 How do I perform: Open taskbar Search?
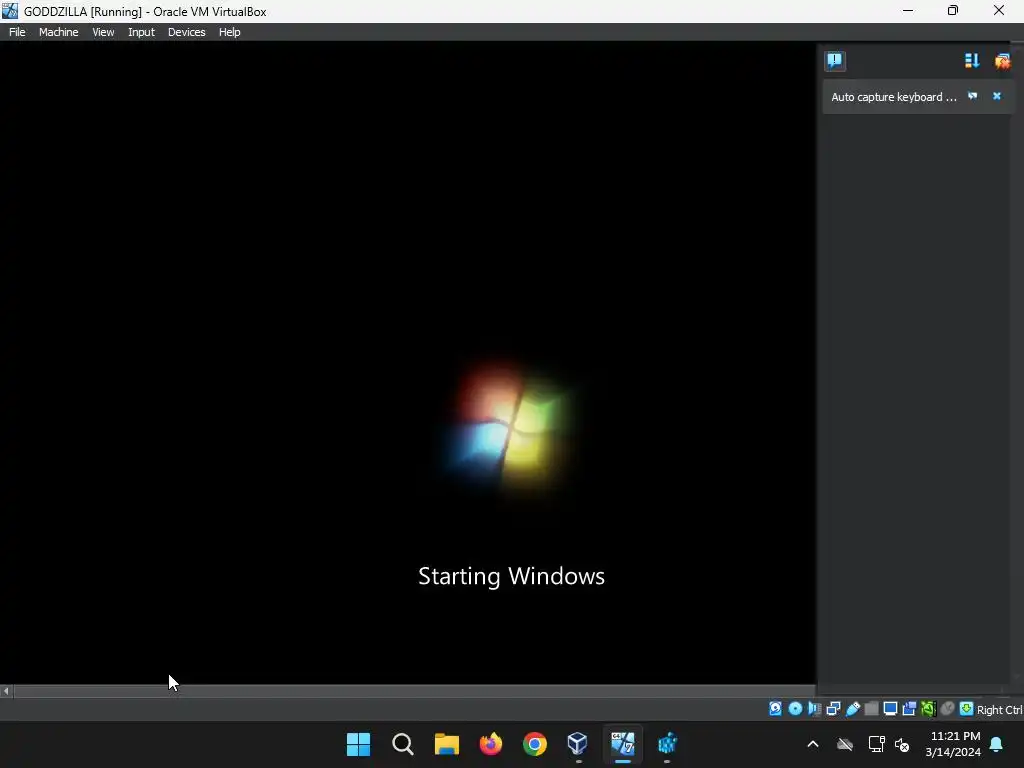tap(402, 744)
